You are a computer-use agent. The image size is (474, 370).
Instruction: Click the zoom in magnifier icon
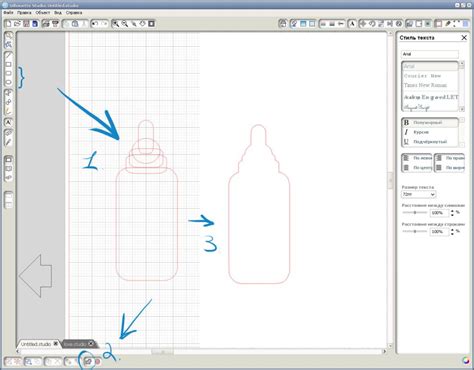coord(116,24)
